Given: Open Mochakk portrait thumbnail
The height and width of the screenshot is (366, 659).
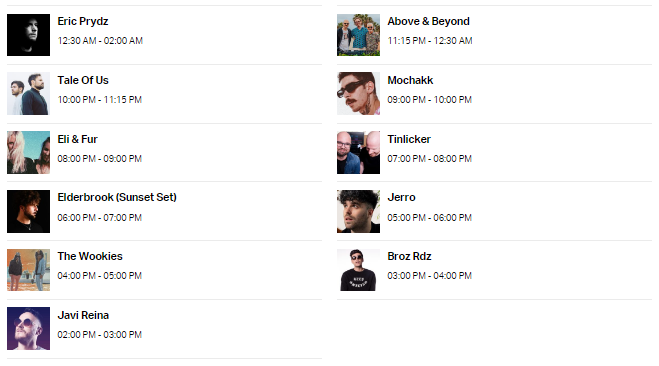Looking at the screenshot, I should click(x=358, y=94).
